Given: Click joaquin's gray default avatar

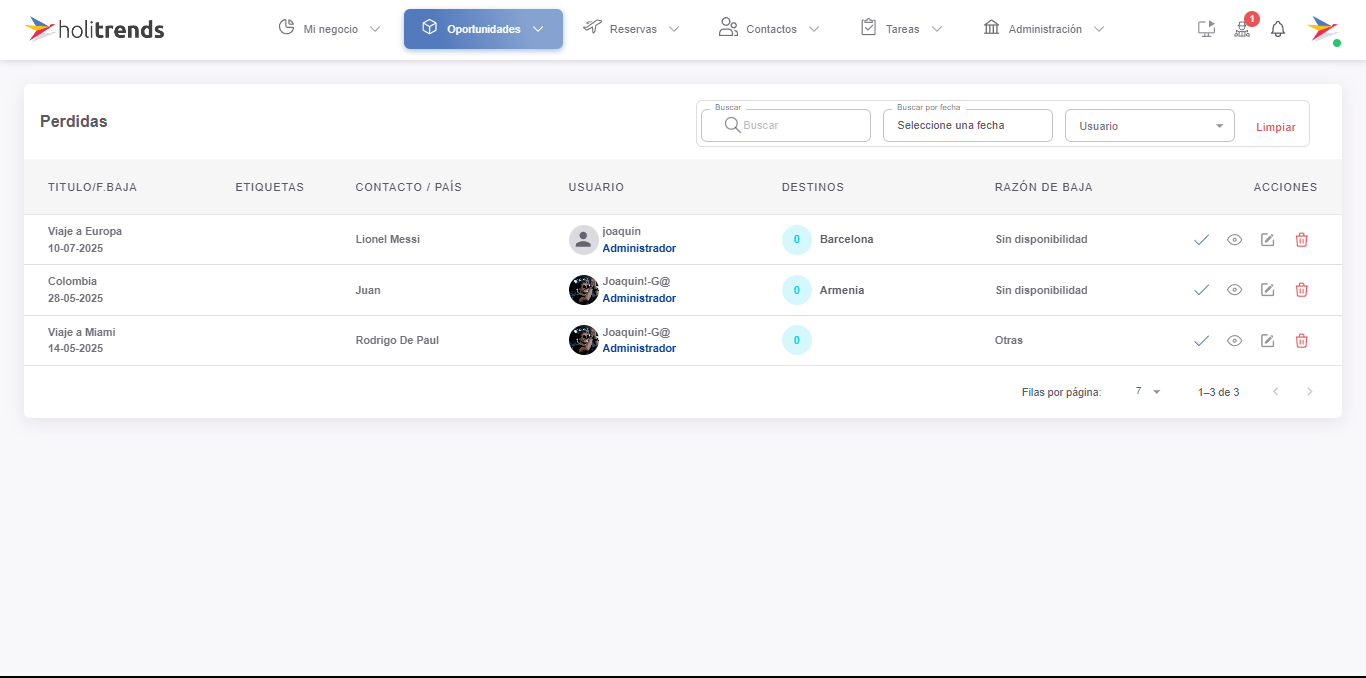Looking at the screenshot, I should [x=584, y=240].
